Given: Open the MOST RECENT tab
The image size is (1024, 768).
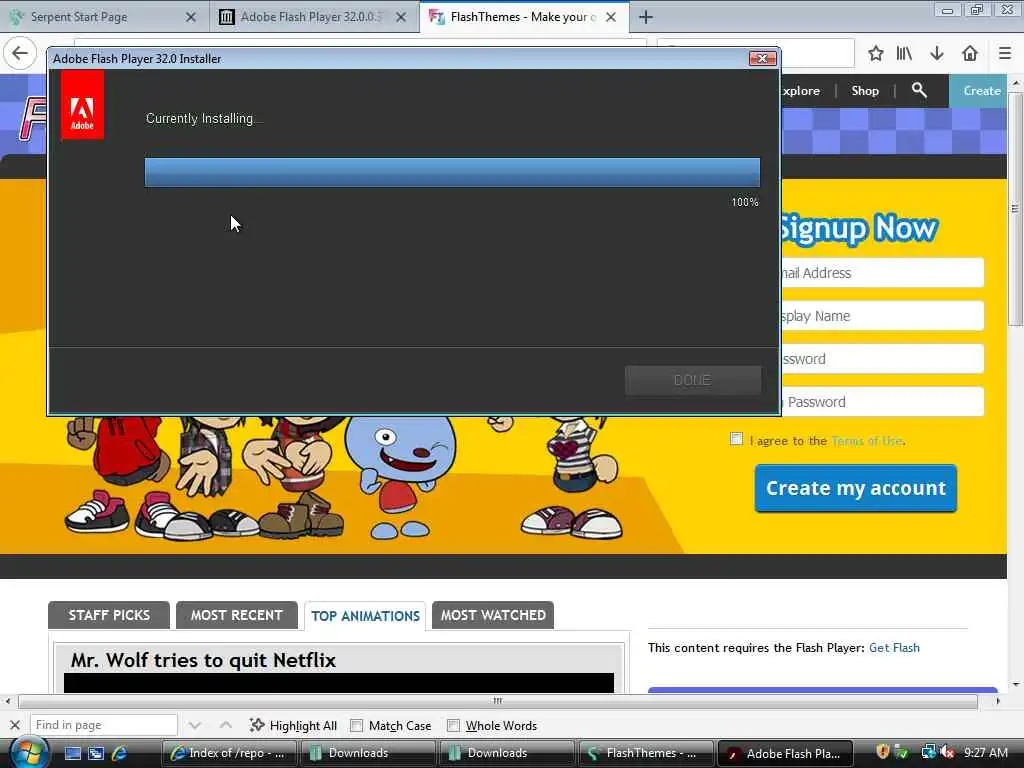Looking at the screenshot, I should [236, 615].
